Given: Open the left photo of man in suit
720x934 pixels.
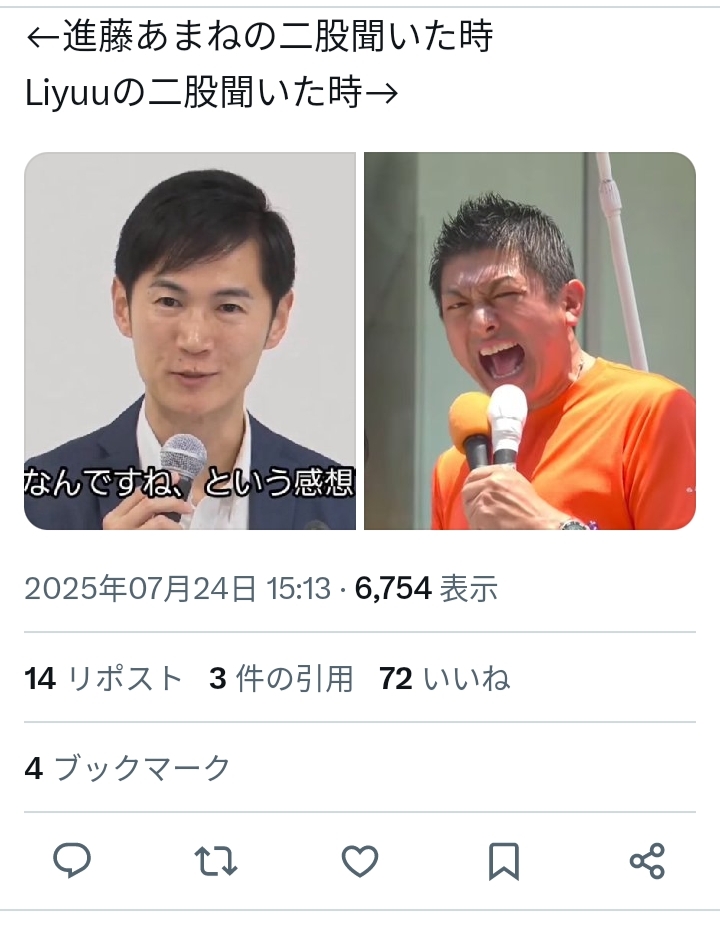Looking at the screenshot, I should [190, 341].
